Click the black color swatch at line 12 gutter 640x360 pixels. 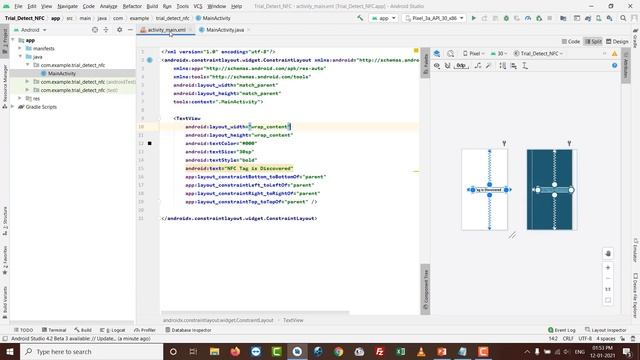click(x=150, y=144)
